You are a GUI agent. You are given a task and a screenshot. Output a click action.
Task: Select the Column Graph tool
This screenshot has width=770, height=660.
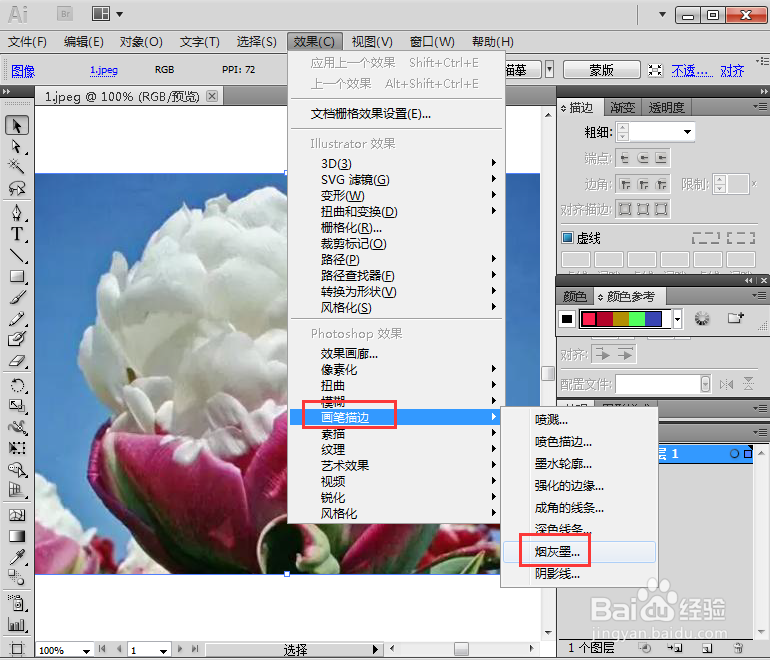point(17,624)
